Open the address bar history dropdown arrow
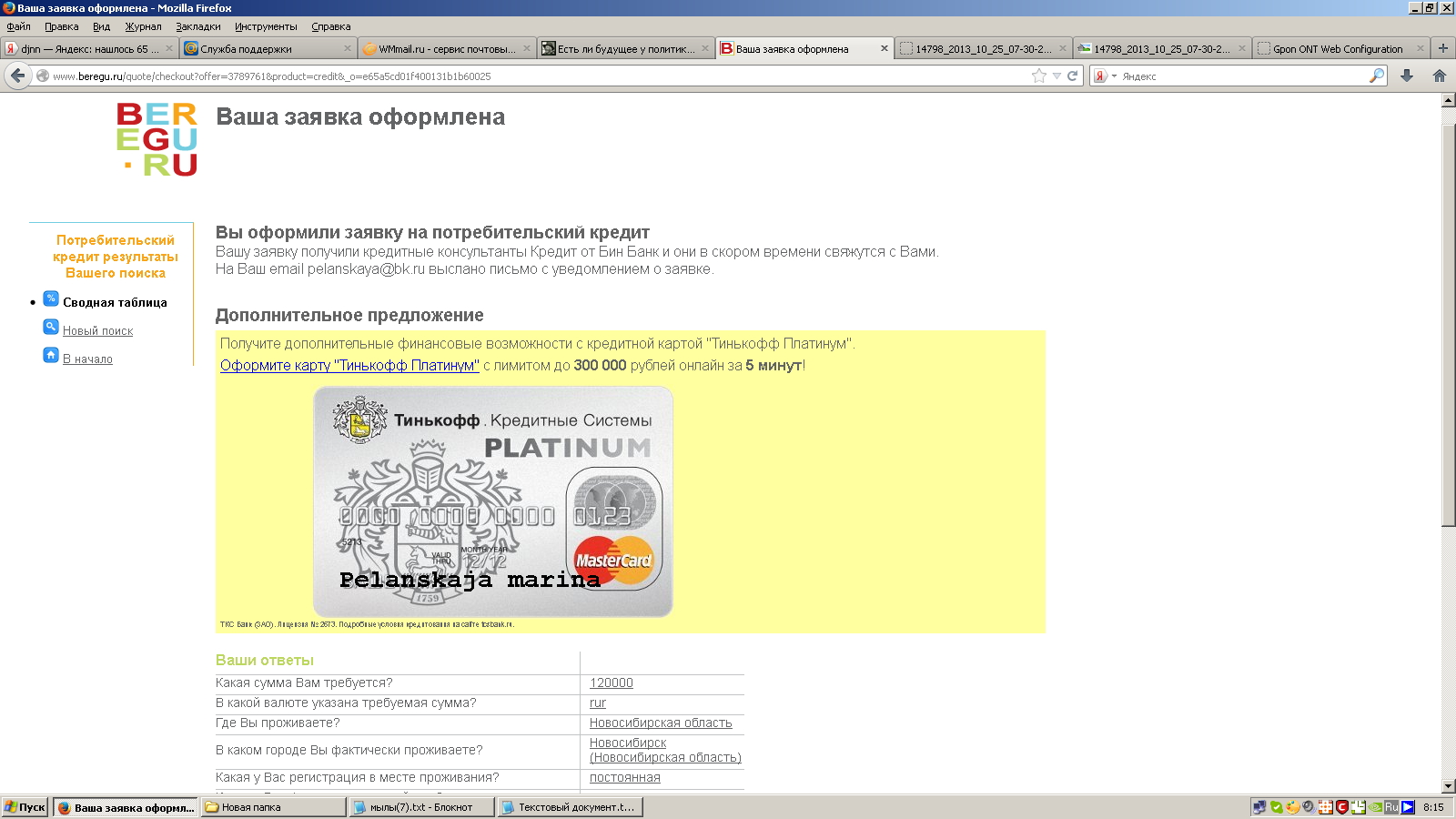The image size is (1456, 819). (x=1057, y=76)
